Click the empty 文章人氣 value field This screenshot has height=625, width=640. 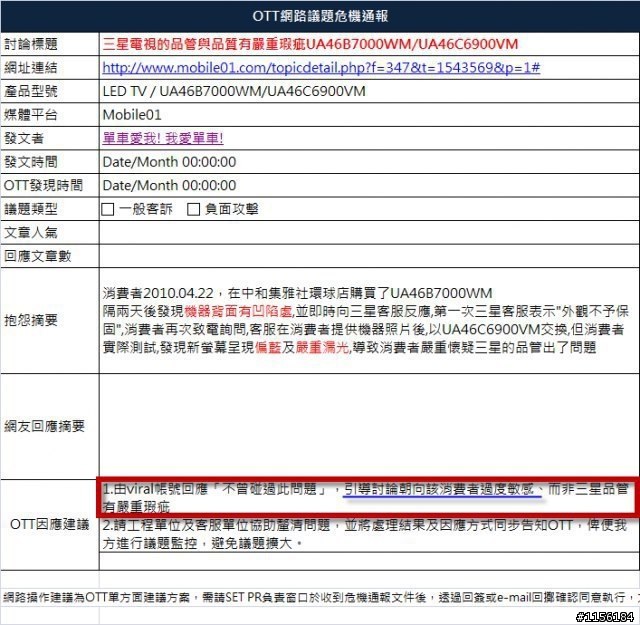tap(369, 233)
